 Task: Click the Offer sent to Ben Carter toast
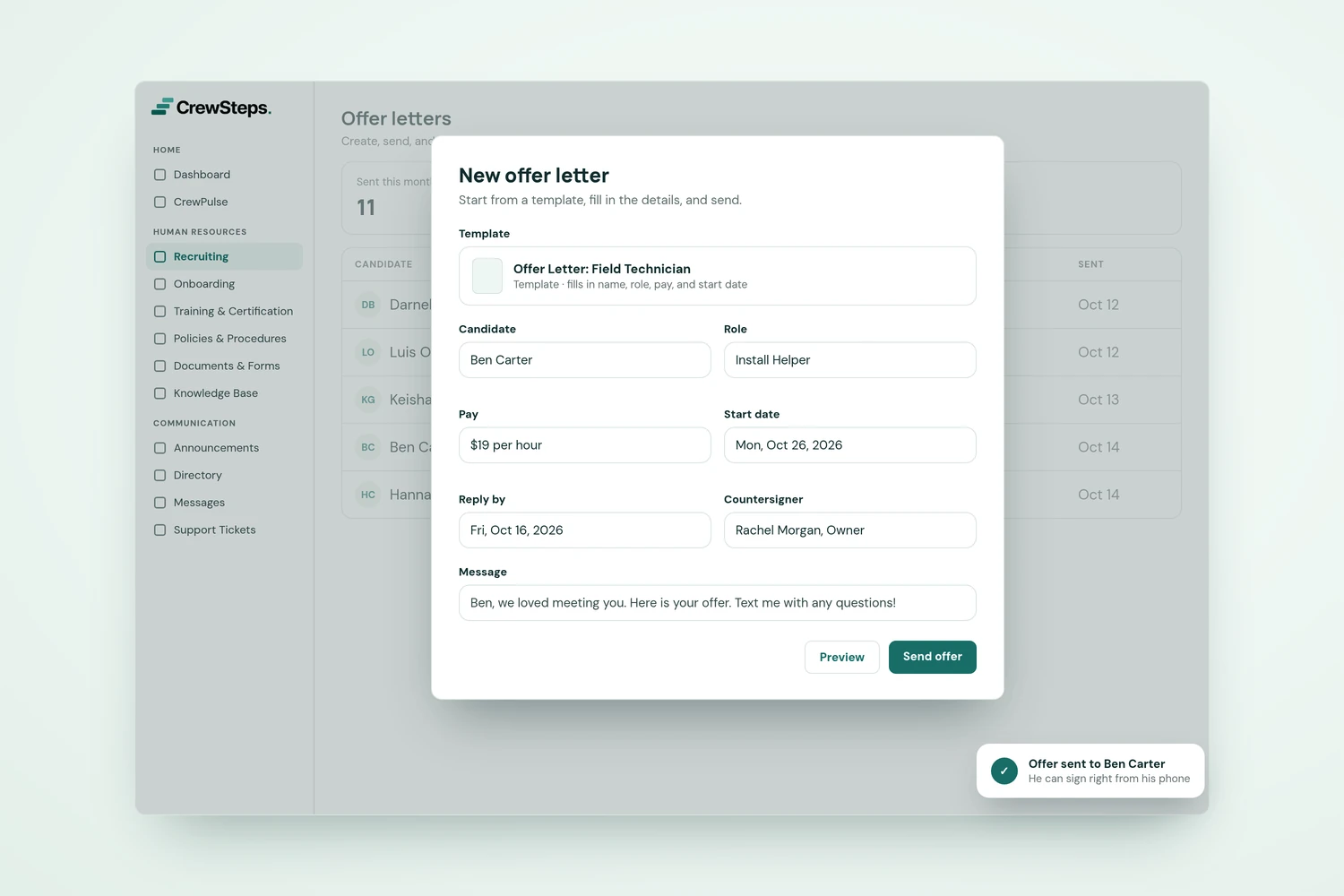click(1090, 771)
